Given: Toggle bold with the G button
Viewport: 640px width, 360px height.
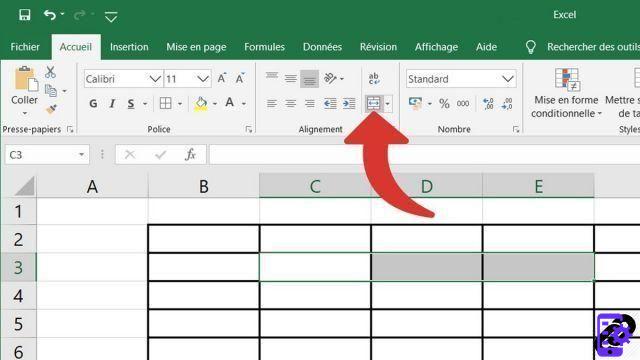Looking at the screenshot, I should [93, 104].
